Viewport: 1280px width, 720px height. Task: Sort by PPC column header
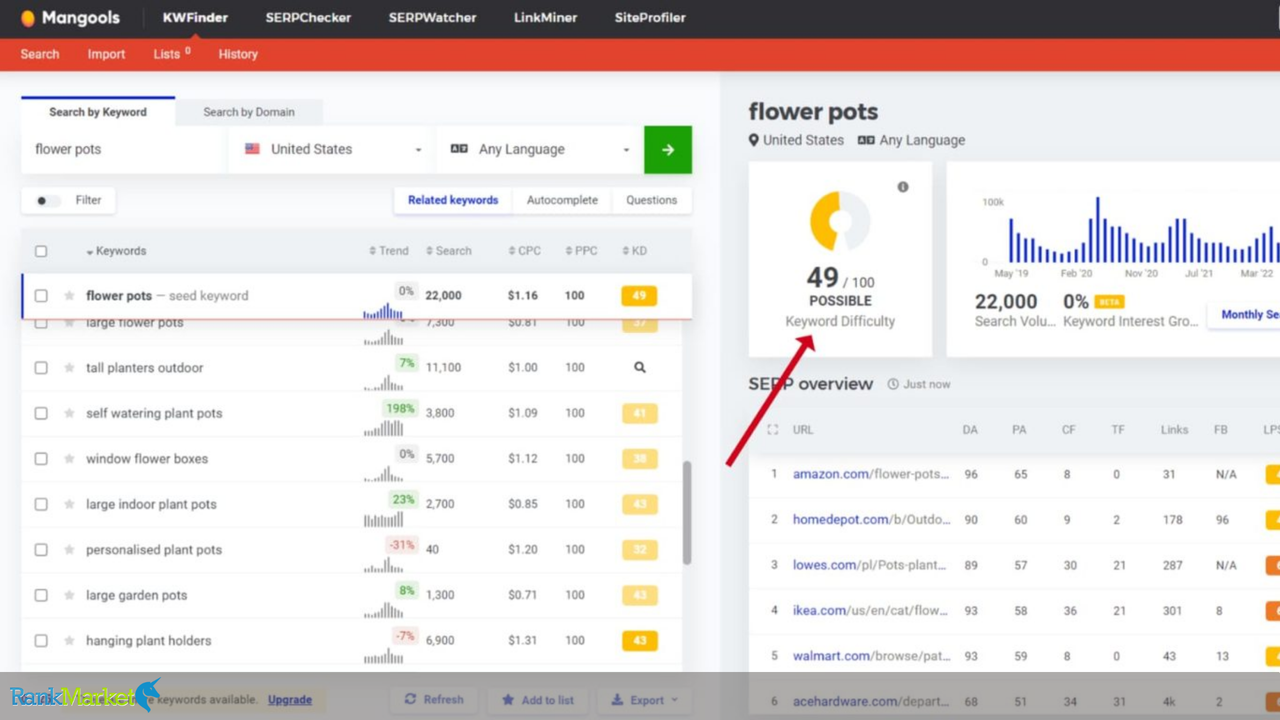pos(581,251)
